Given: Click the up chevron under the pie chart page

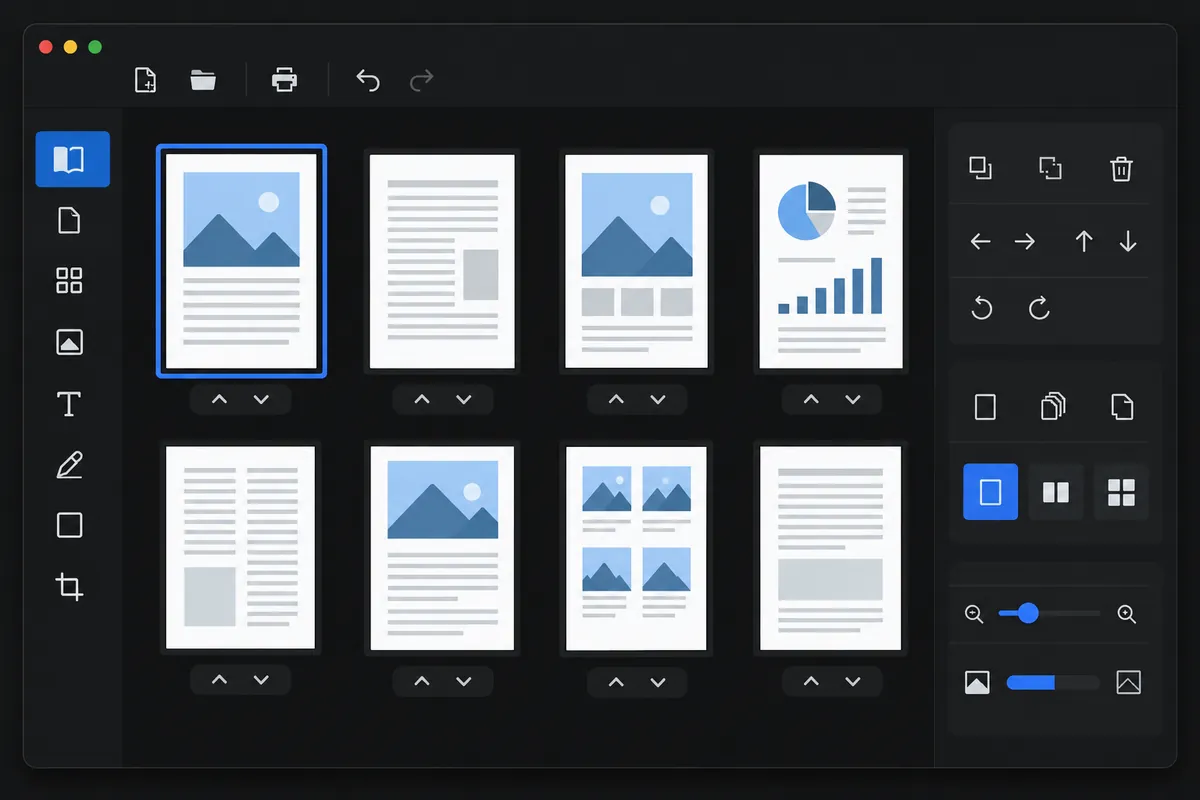Looking at the screenshot, I should coord(811,400).
